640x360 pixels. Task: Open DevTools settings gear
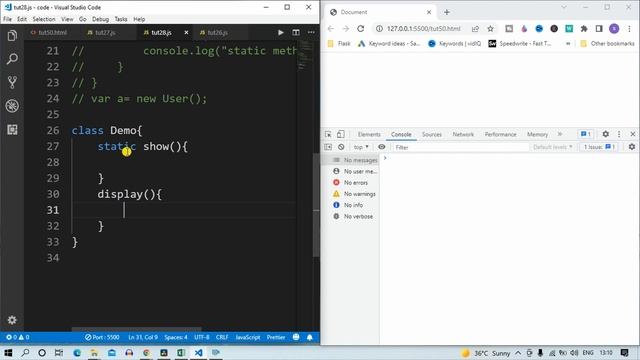606,134
